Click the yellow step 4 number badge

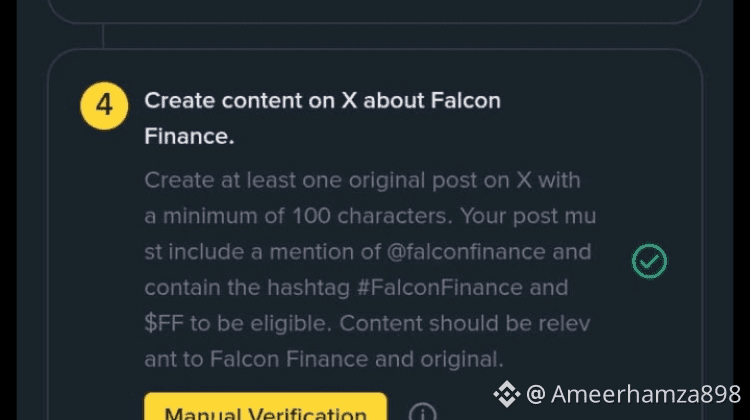click(104, 103)
